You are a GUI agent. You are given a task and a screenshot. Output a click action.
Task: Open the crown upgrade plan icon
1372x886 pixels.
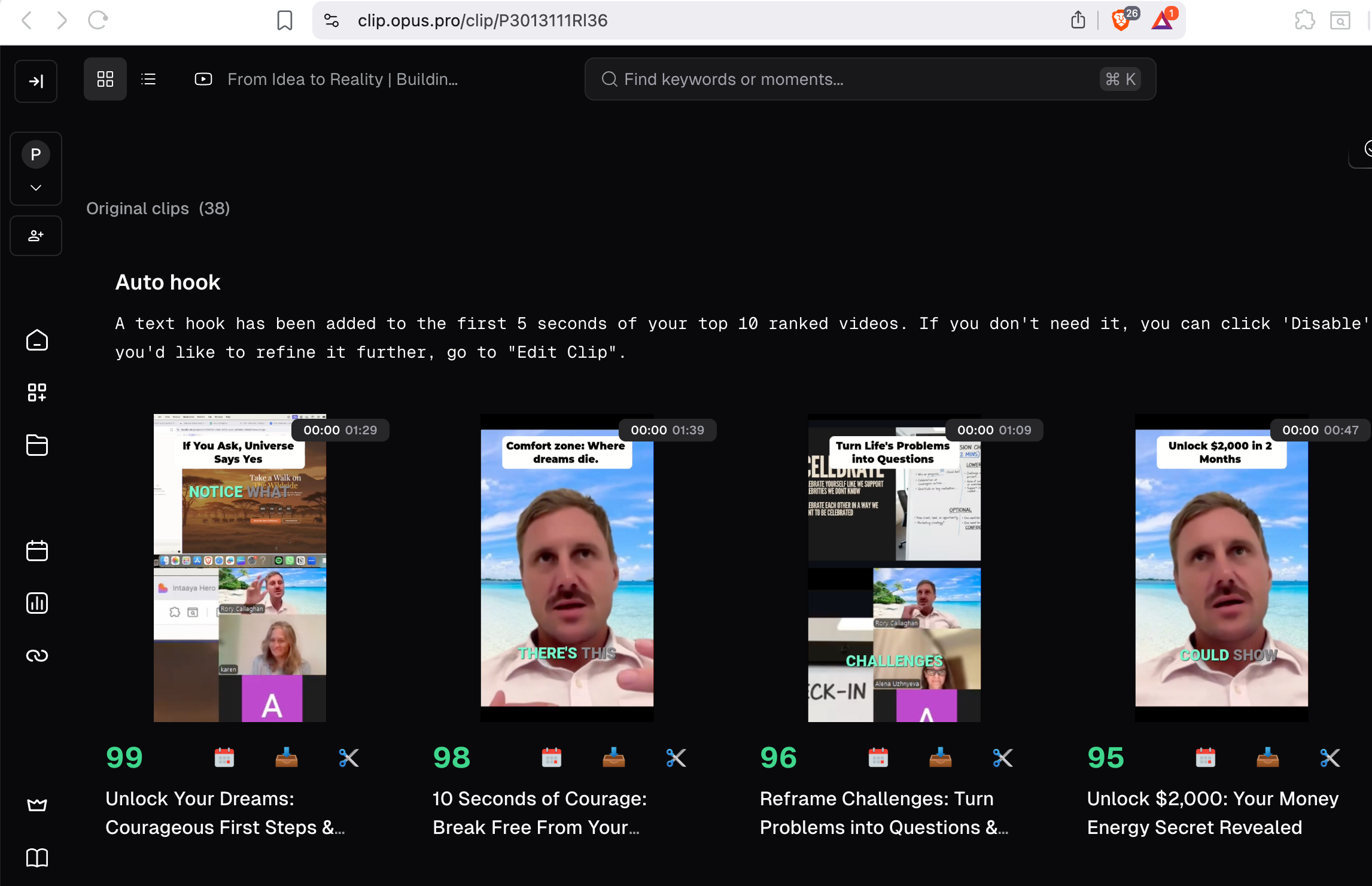[x=37, y=805]
